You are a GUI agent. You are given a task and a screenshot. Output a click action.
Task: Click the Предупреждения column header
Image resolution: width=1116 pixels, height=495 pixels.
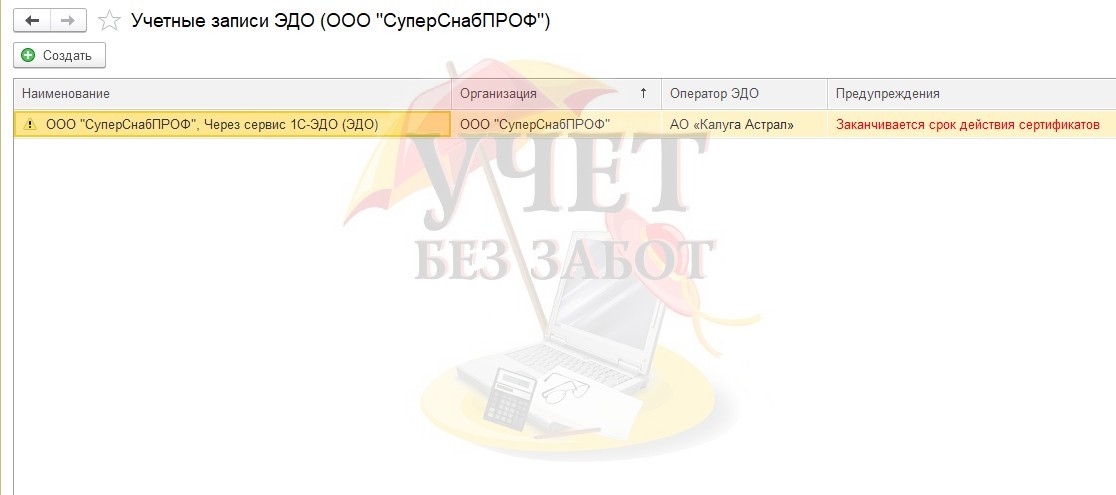point(972,93)
